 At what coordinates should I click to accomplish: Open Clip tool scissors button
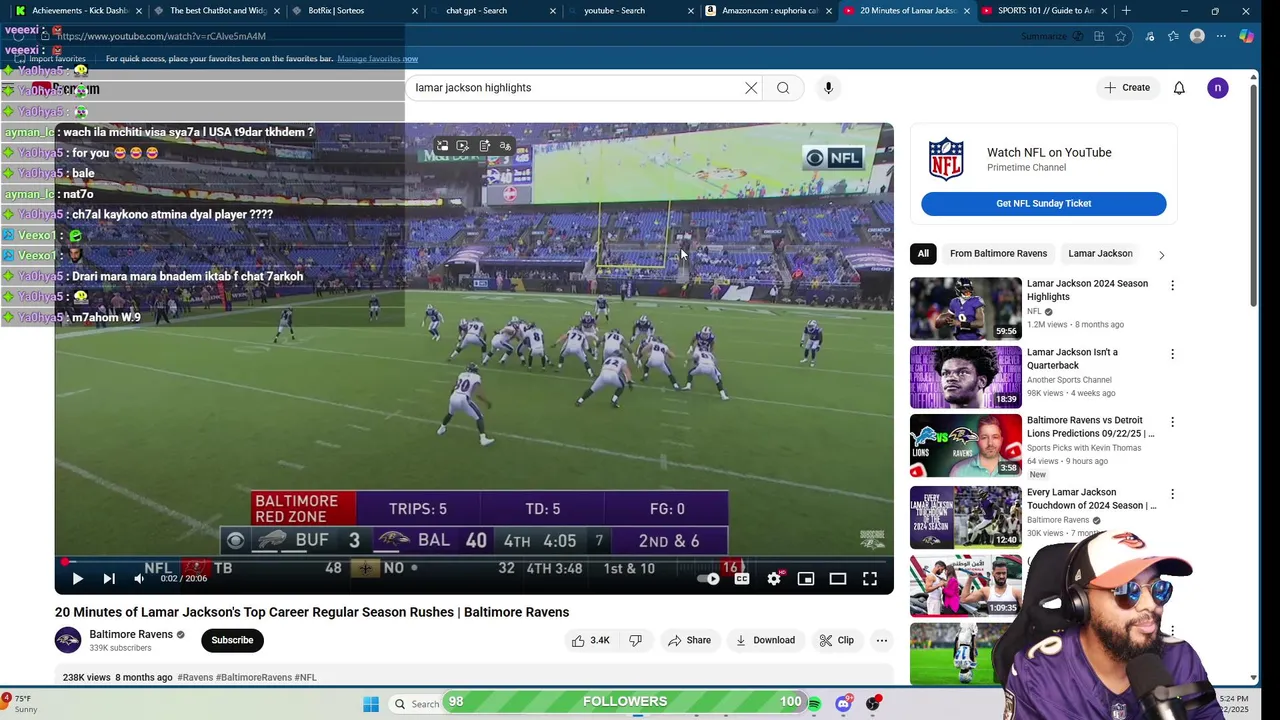click(836, 640)
